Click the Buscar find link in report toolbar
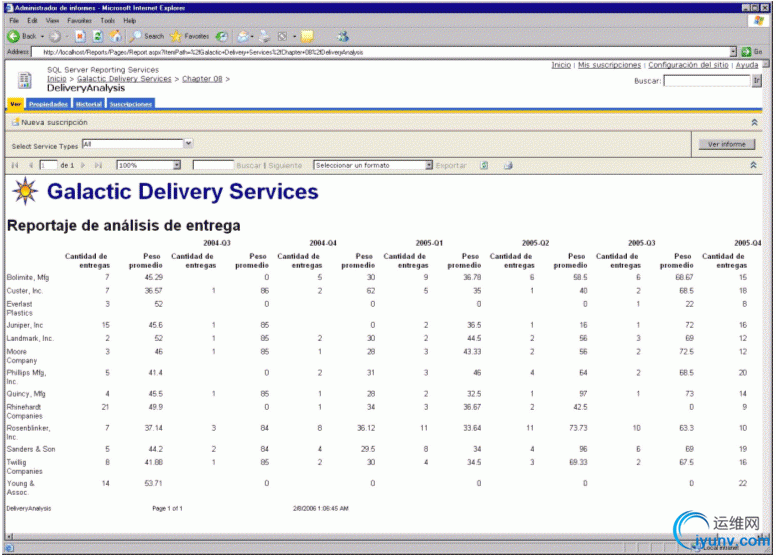 coord(248,165)
